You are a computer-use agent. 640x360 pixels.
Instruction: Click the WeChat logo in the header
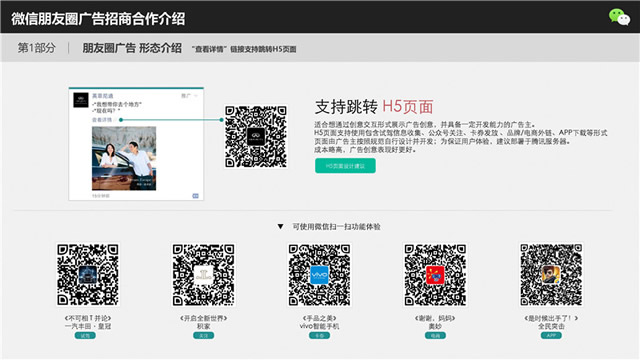(619, 17)
